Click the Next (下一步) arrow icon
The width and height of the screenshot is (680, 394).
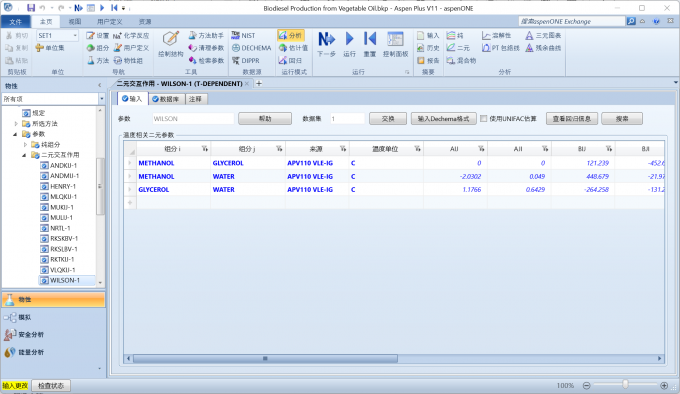pos(326,39)
